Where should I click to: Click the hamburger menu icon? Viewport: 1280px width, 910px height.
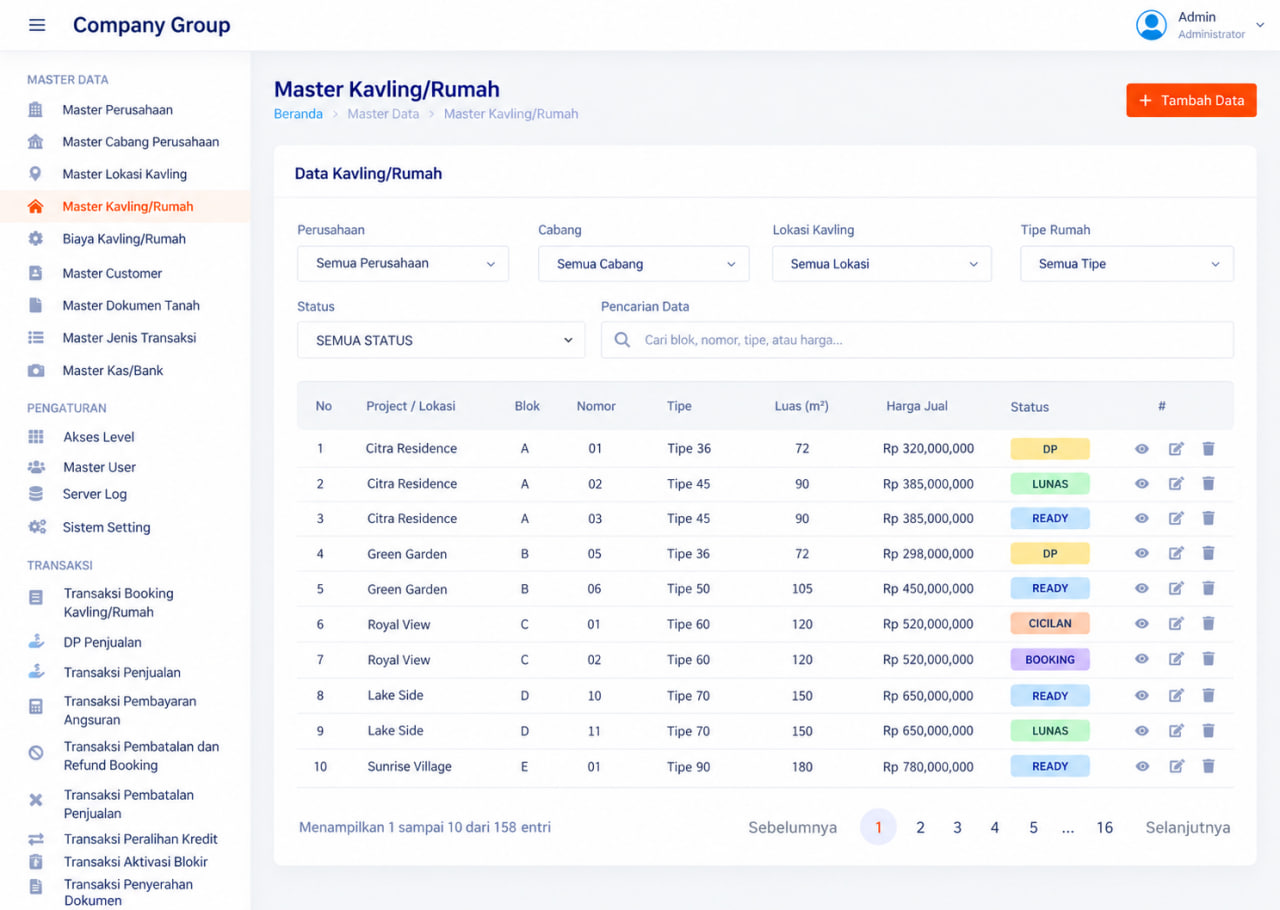(x=37, y=25)
